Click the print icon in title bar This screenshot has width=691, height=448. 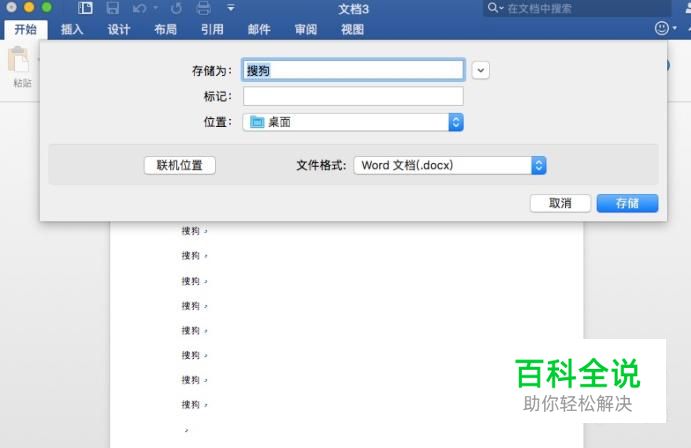203,7
